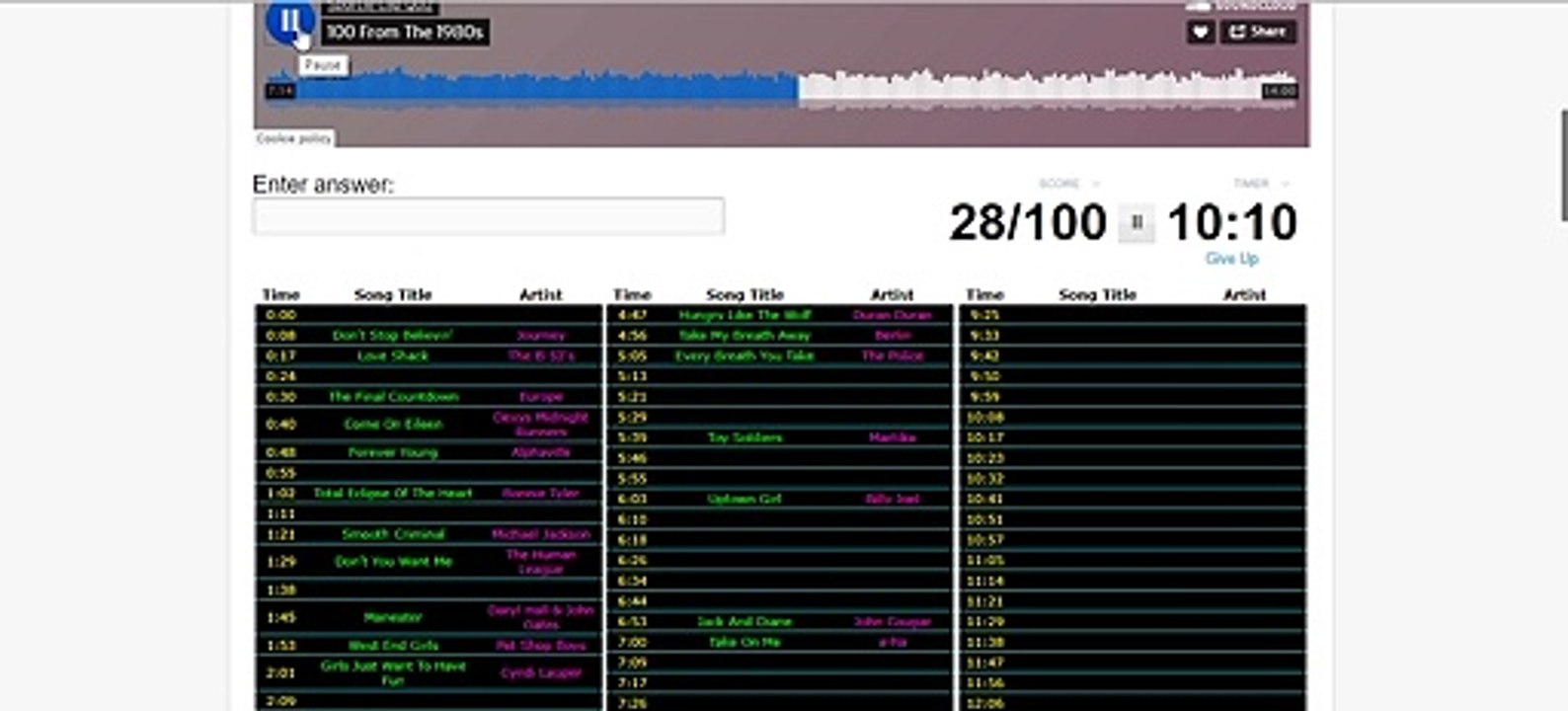Image resolution: width=1568 pixels, height=711 pixels.
Task: Focus the Enter answer text box
Action: tap(489, 216)
